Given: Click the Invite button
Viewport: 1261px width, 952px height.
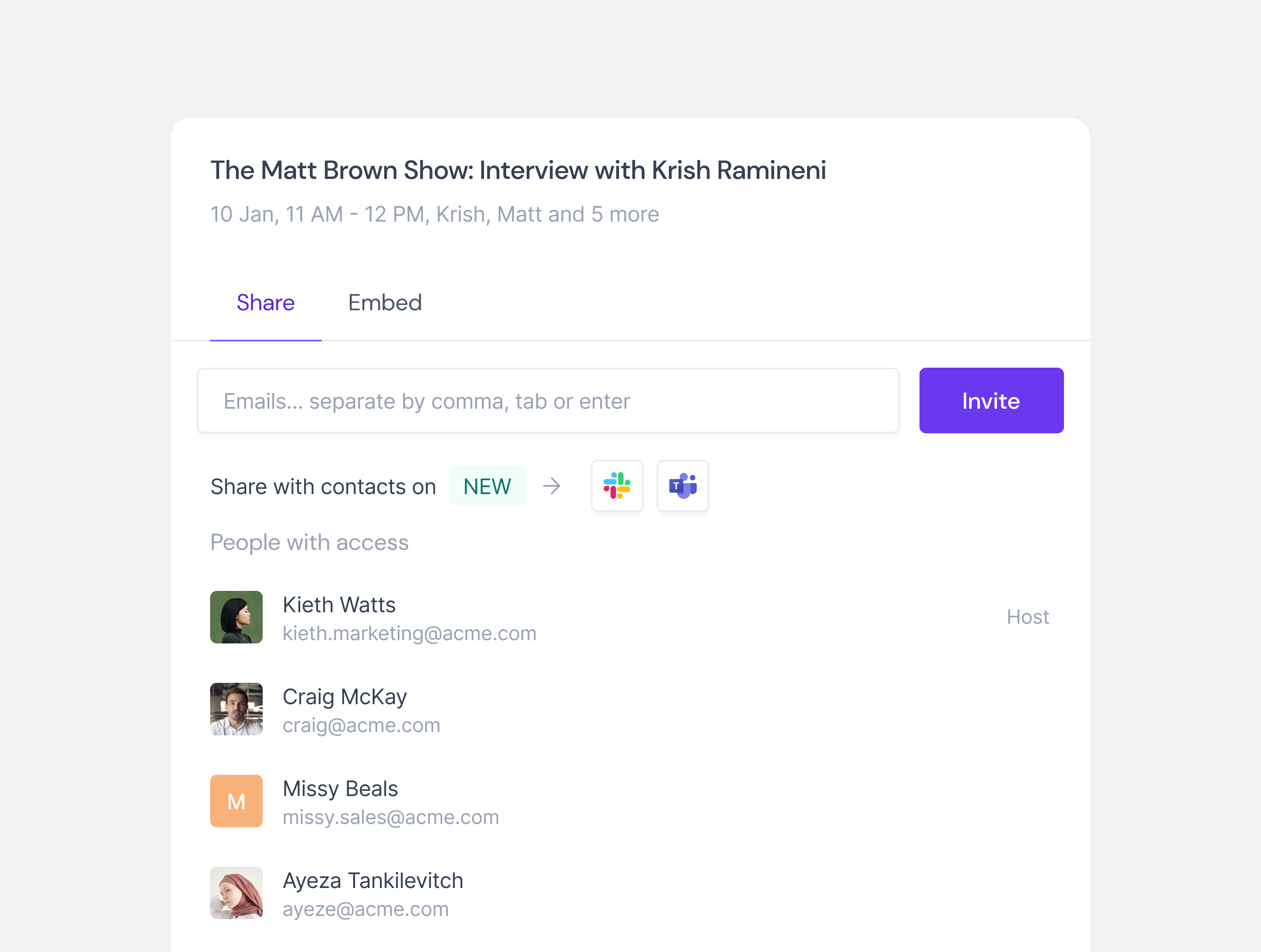Looking at the screenshot, I should point(991,400).
